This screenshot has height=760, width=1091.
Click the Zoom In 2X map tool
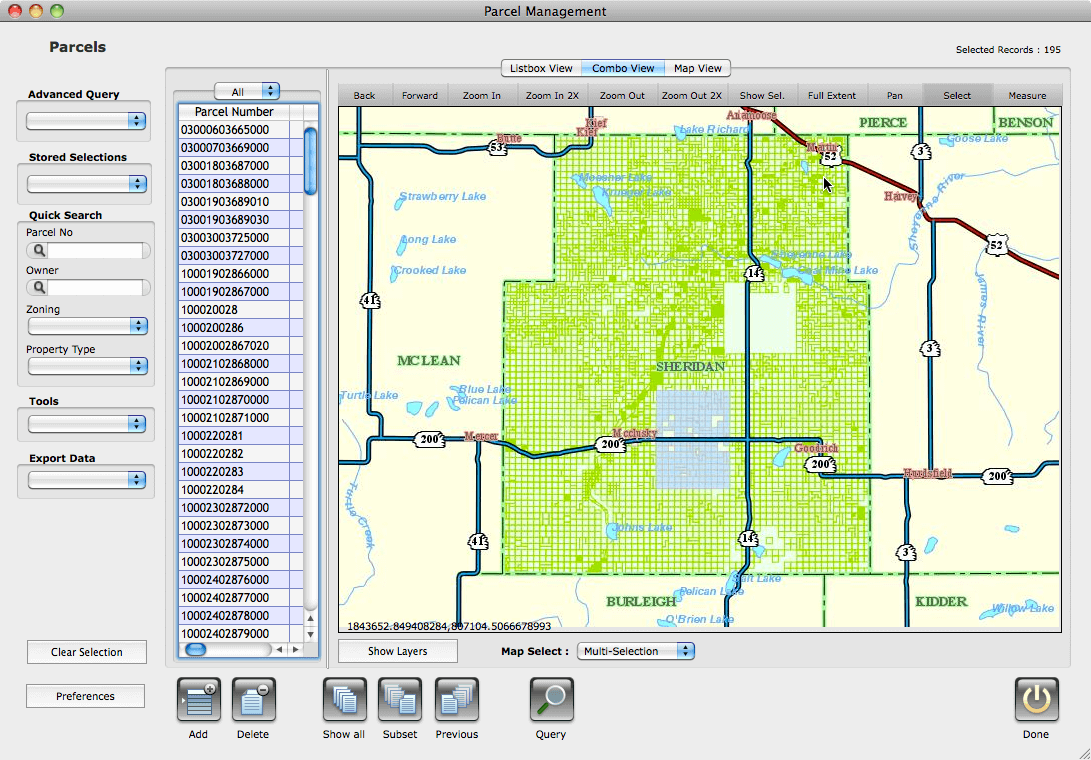(x=552, y=95)
